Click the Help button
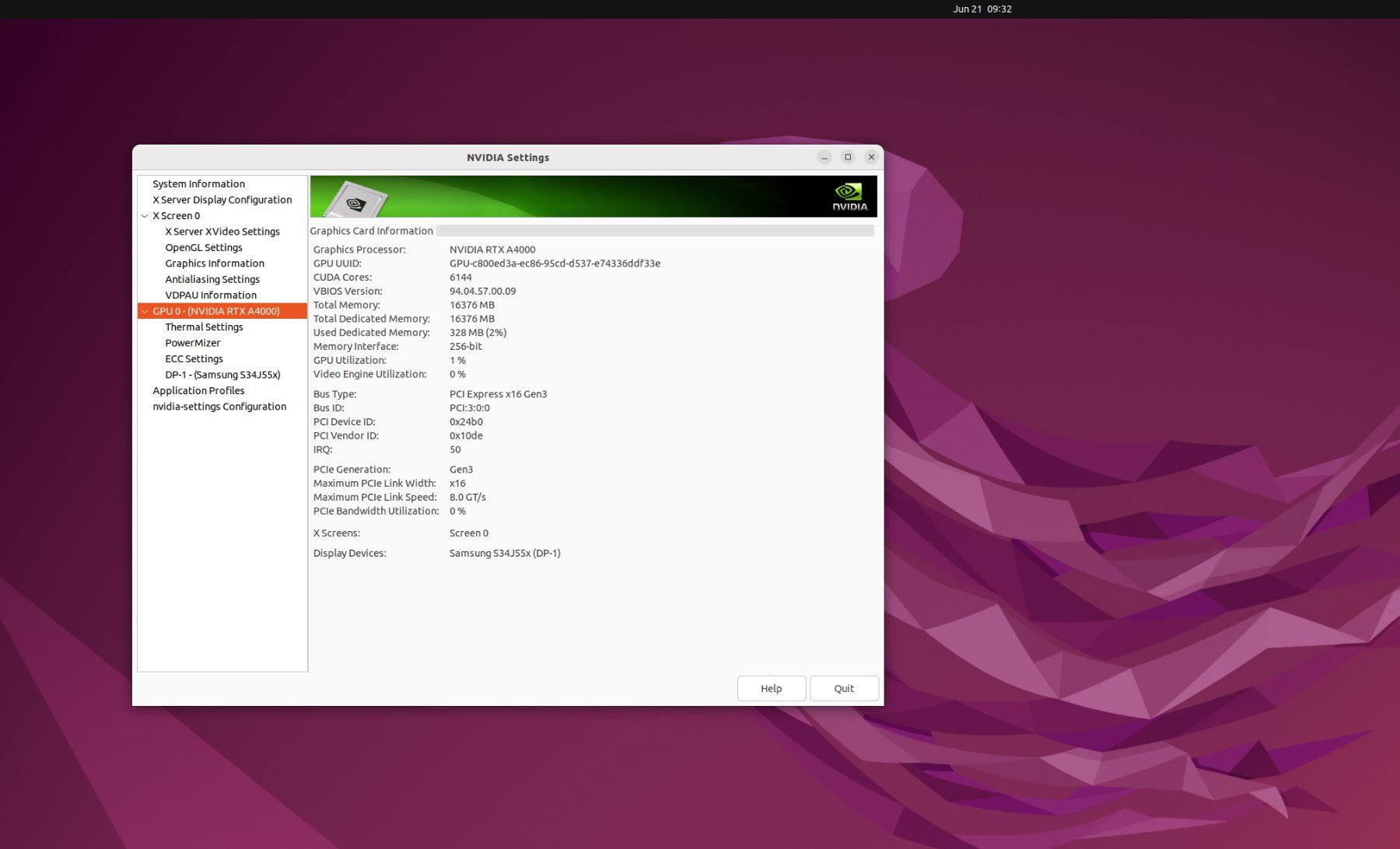 (x=772, y=689)
